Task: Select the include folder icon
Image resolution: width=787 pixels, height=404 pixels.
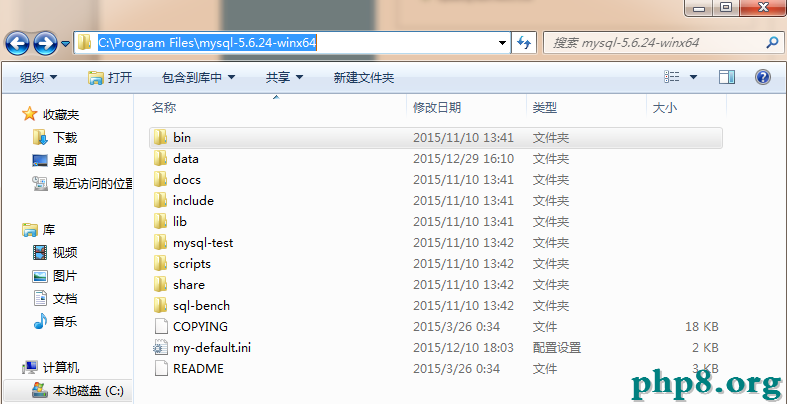Action: pyautogui.click(x=161, y=200)
